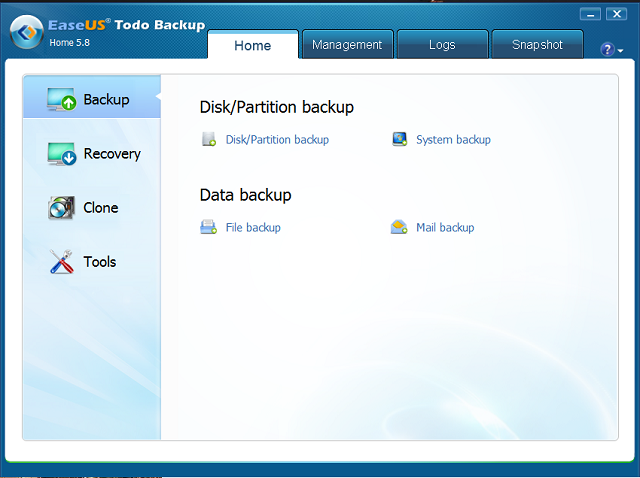Click the blue help question mark icon
The width and height of the screenshot is (640, 478).
tap(607, 49)
